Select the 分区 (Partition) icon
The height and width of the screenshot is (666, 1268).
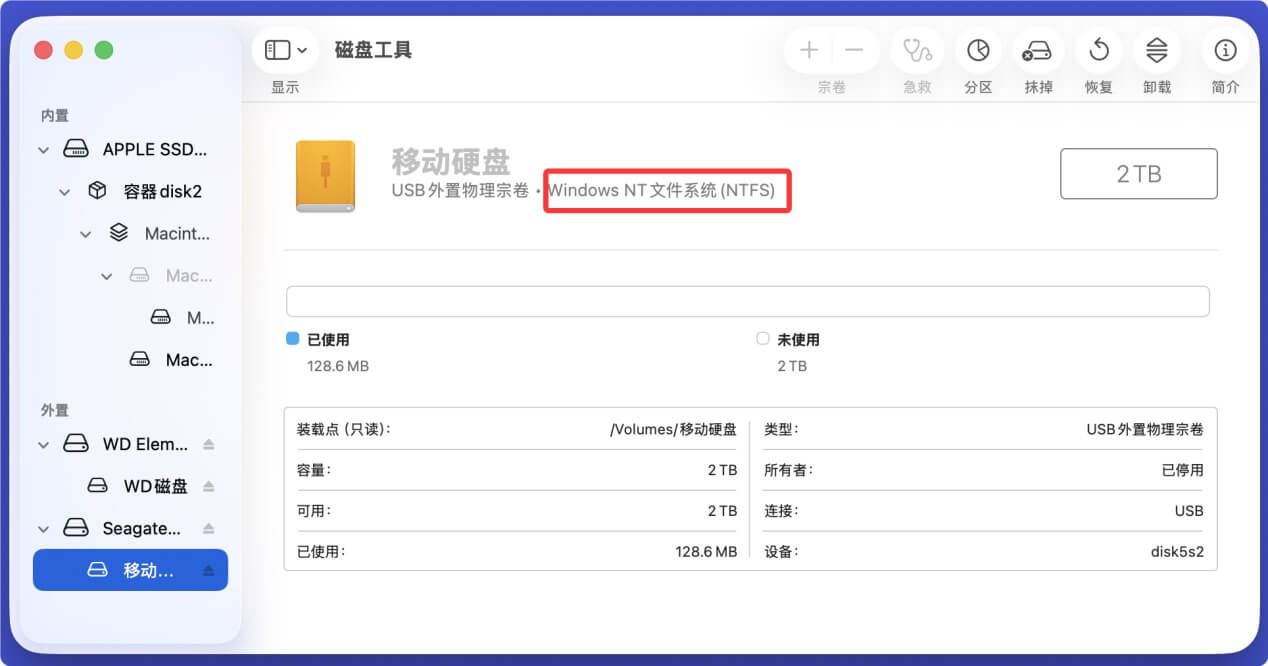(x=977, y=50)
